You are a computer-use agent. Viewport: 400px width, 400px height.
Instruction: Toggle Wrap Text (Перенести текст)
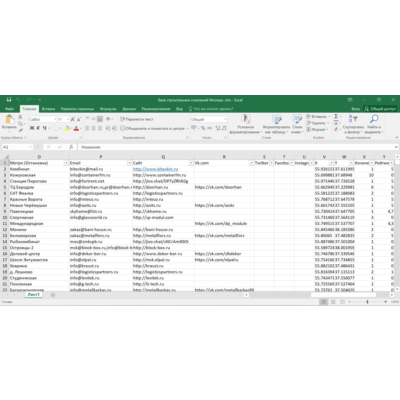click(x=137, y=119)
